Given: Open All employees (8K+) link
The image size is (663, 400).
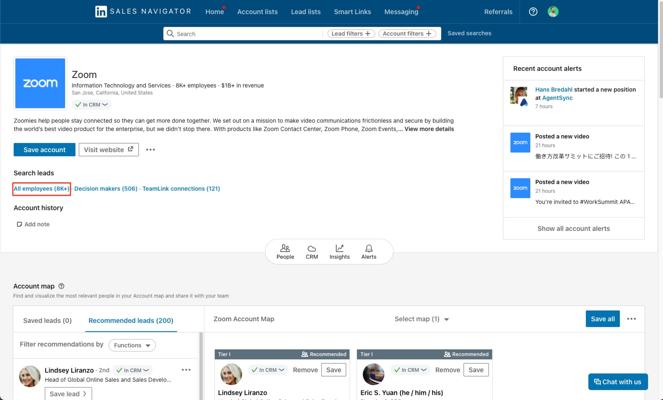Looking at the screenshot, I should coord(41,189).
